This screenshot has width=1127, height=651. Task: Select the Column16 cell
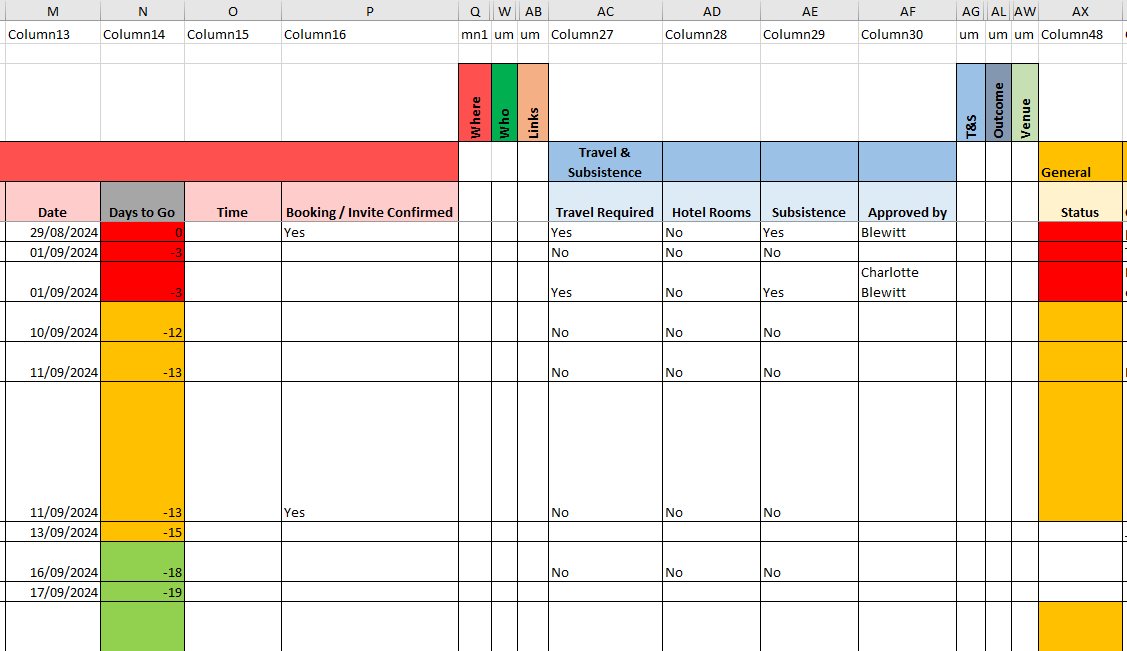[x=369, y=34]
